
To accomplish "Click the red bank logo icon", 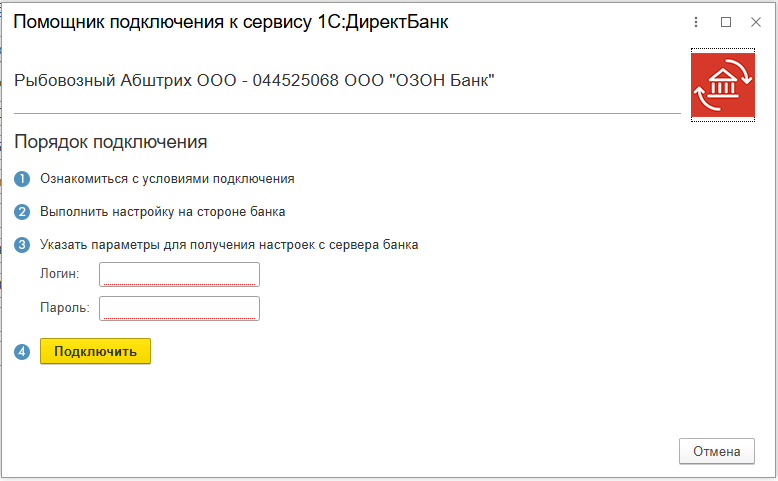I will pyautogui.click(x=724, y=86).
